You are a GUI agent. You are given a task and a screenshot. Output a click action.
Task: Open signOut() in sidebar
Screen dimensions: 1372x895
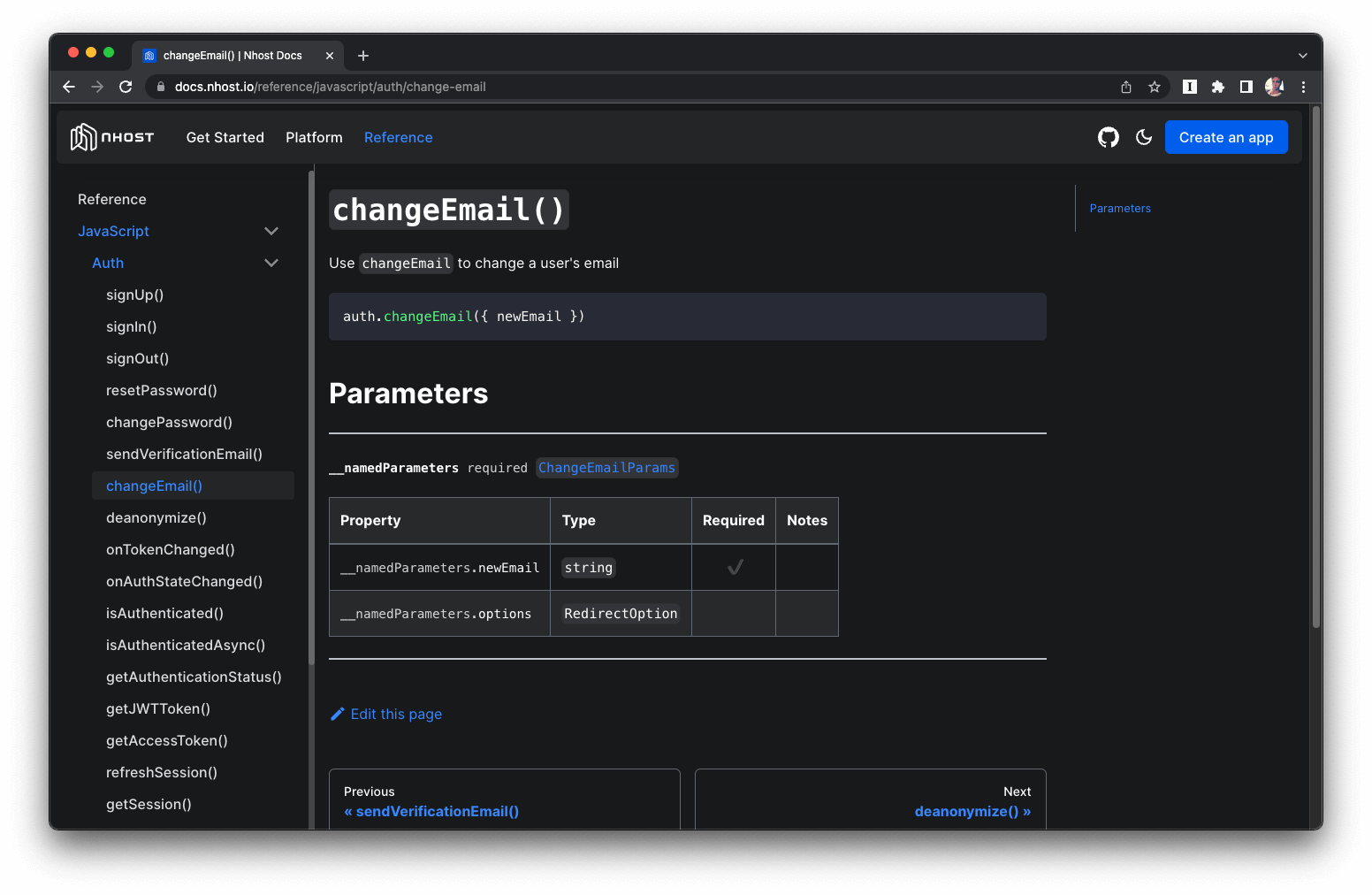(137, 358)
